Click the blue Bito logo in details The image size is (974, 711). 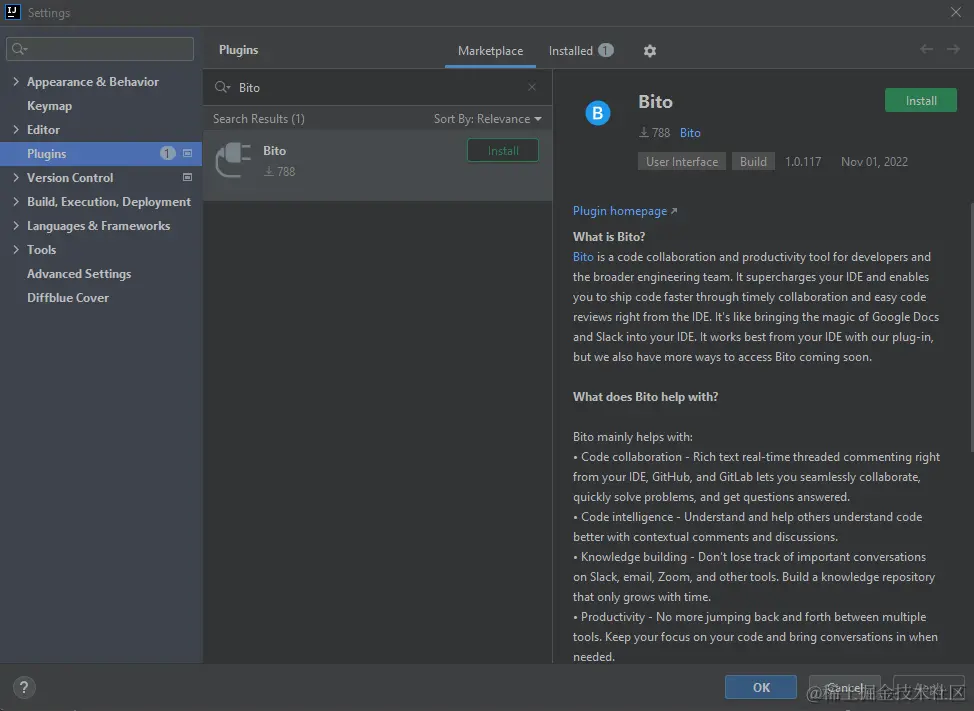click(598, 113)
